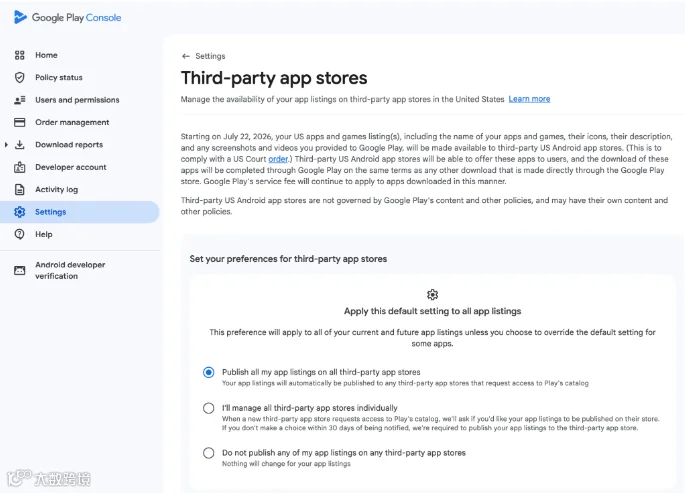This screenshot has width=685, height=493.
Task: Click the Android developer verification icon
Action: [19, 270]
